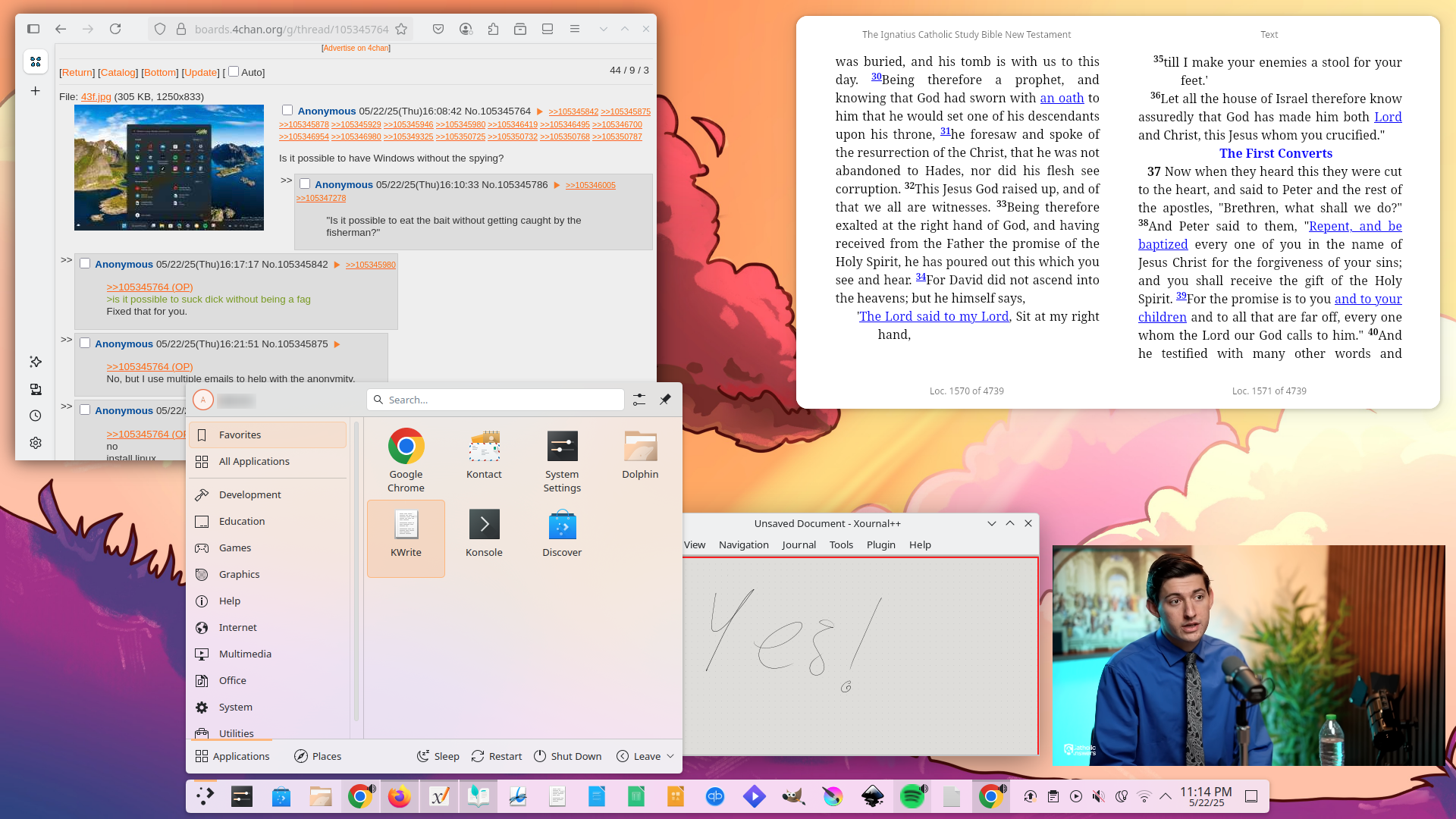Click the launcher Search field
This screenshot has width=1456, height=819.
[x=495, y=400]
